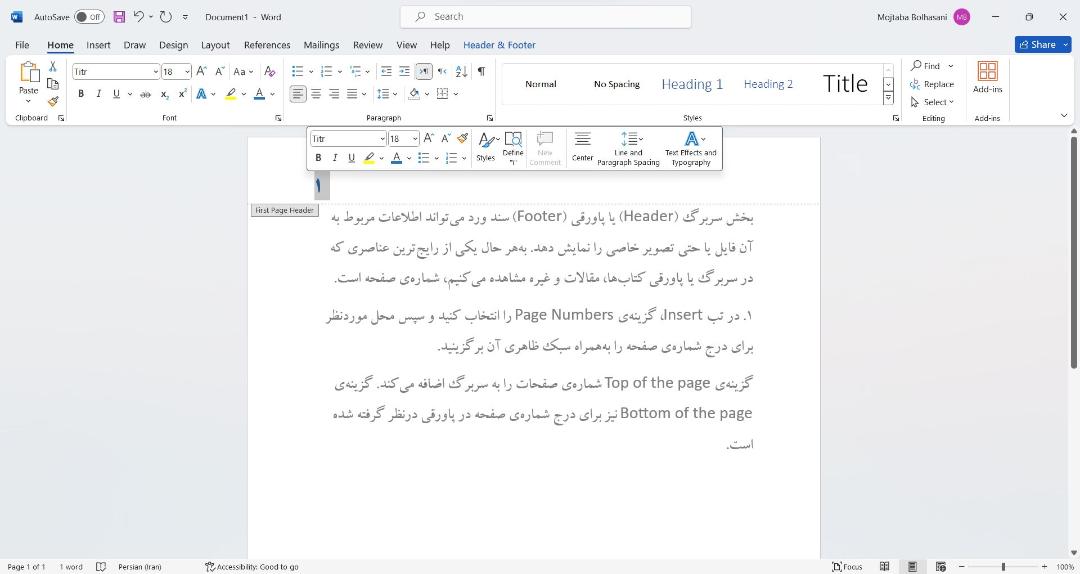Toggle Bold in floating mini toolbar

click(318, 158)
